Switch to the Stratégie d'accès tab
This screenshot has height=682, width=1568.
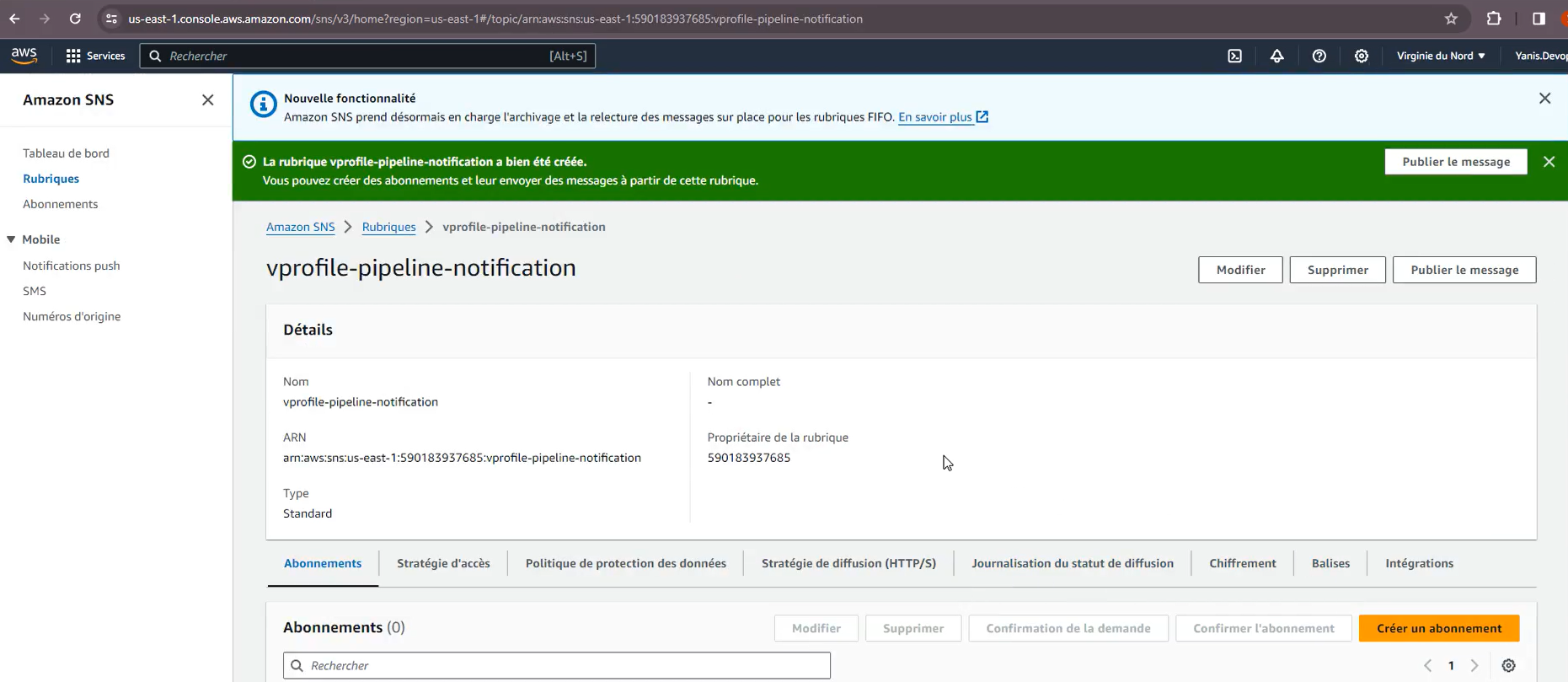point(443,563)
